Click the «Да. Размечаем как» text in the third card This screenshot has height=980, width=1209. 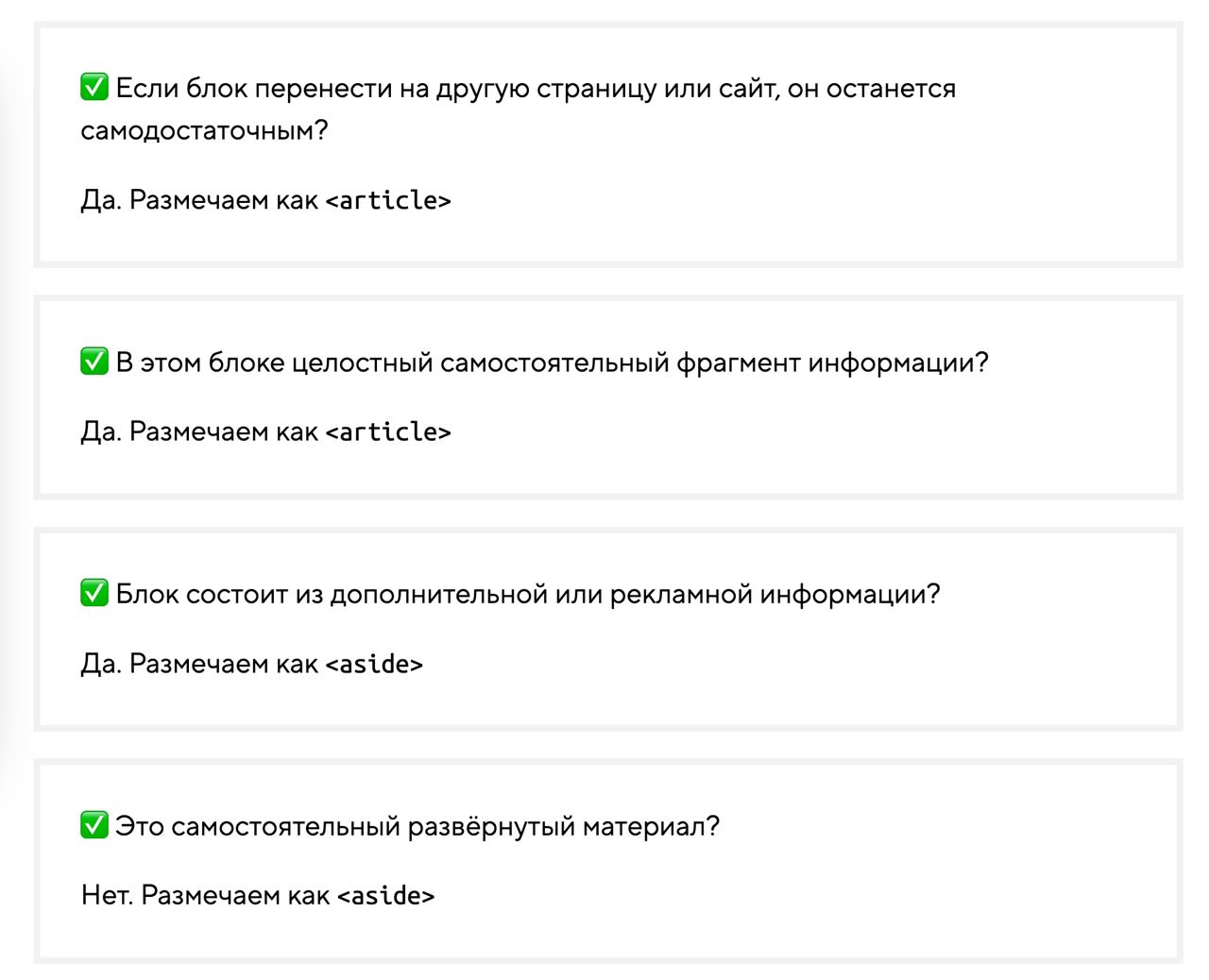pyautogui.click(x=199, y=664)
